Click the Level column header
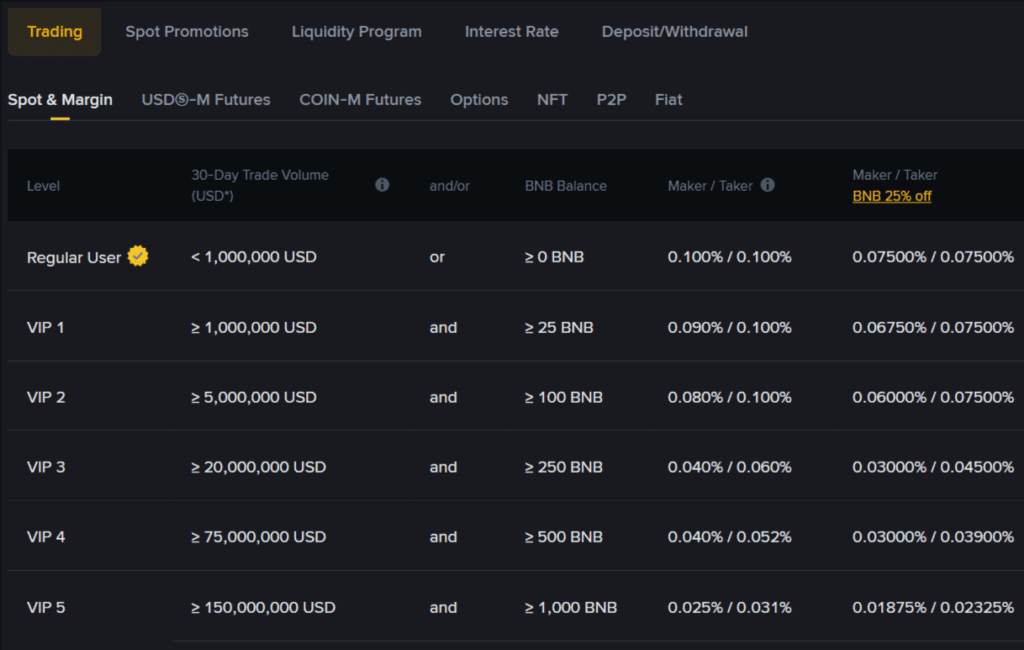Image resolution: width=1024 pixels, height=650 pixels. tap(43, 185)
